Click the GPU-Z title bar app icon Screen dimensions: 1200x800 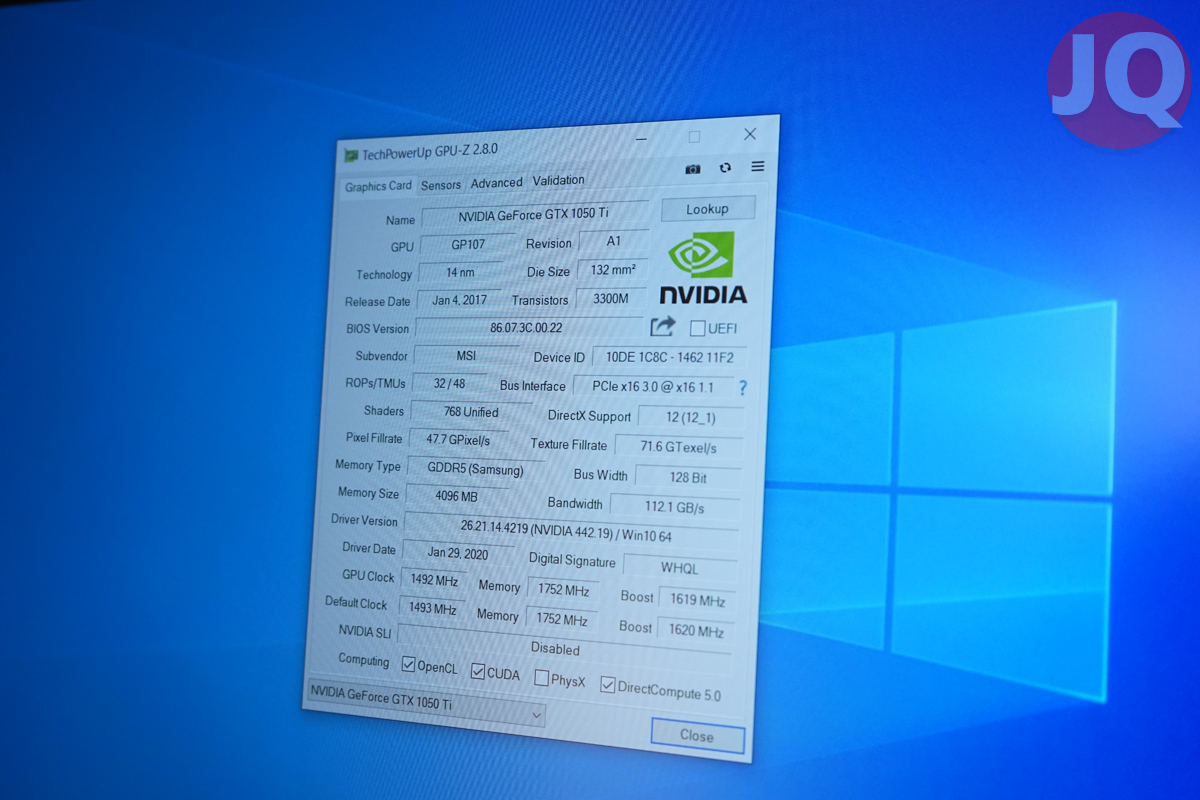coord(351,156)
